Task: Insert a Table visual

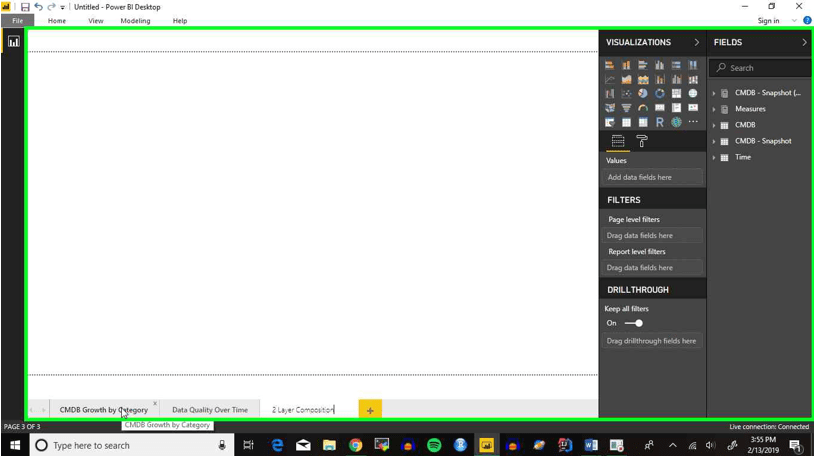Action: 626,122
